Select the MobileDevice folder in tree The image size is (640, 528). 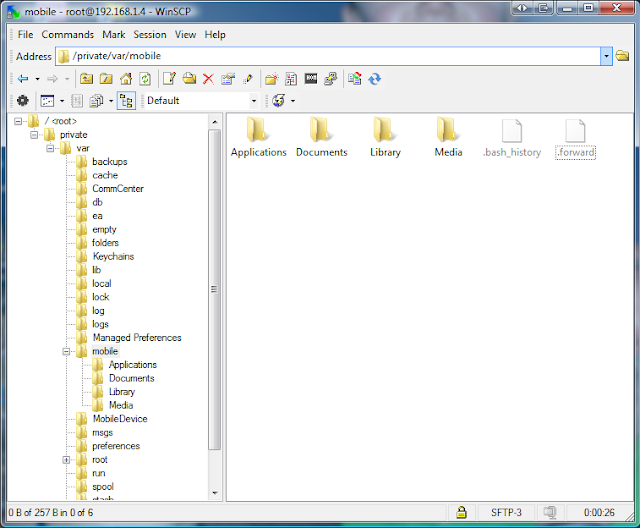click(x=120, y=419)
